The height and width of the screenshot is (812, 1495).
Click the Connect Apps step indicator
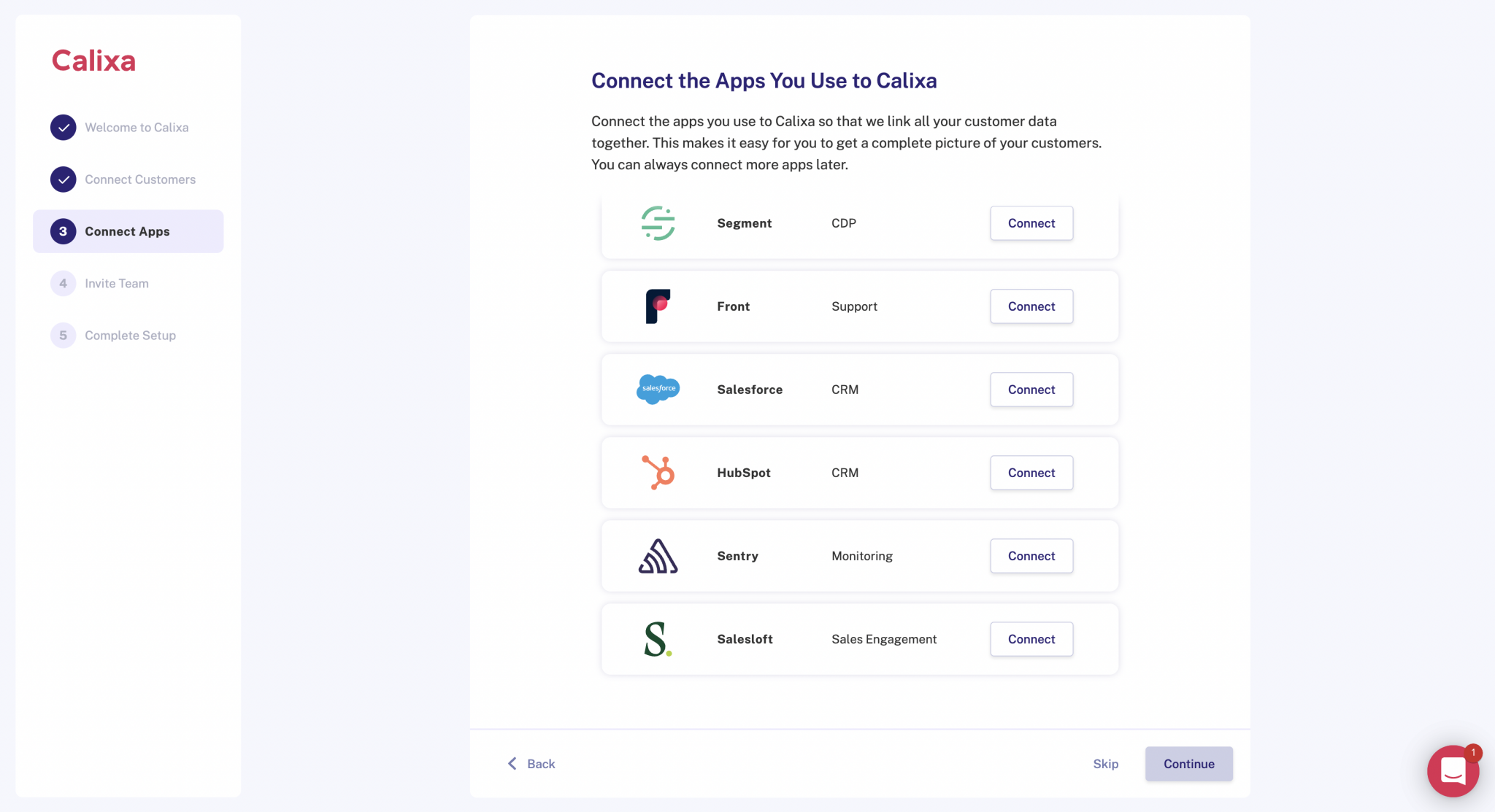click(127, 230)
